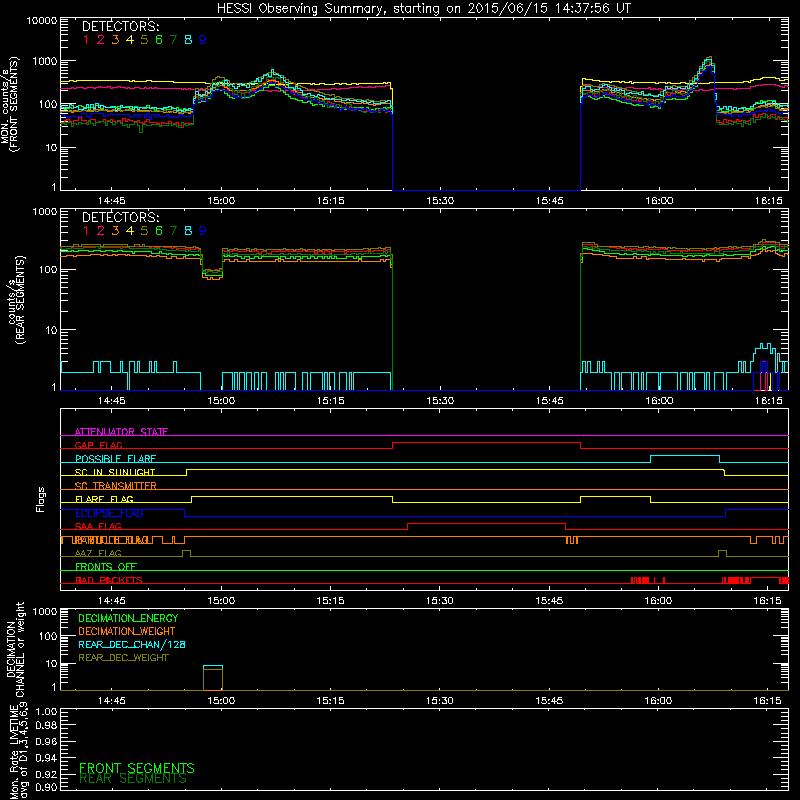Click the 0.90 tick on livetime axis
Screen dimensions: 800x800
46,787
